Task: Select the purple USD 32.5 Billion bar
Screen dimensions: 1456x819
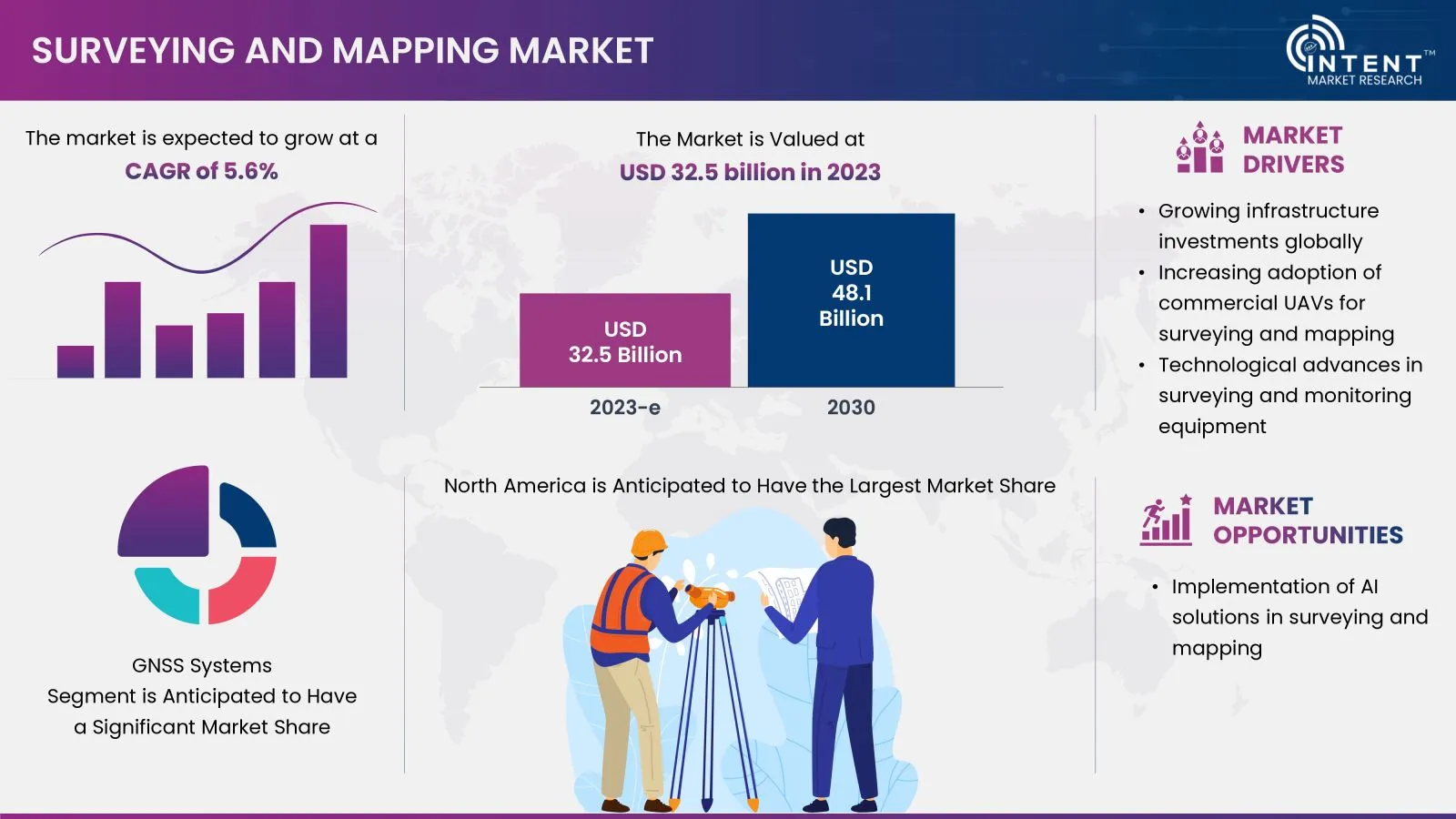Action: tap(624, 341)
